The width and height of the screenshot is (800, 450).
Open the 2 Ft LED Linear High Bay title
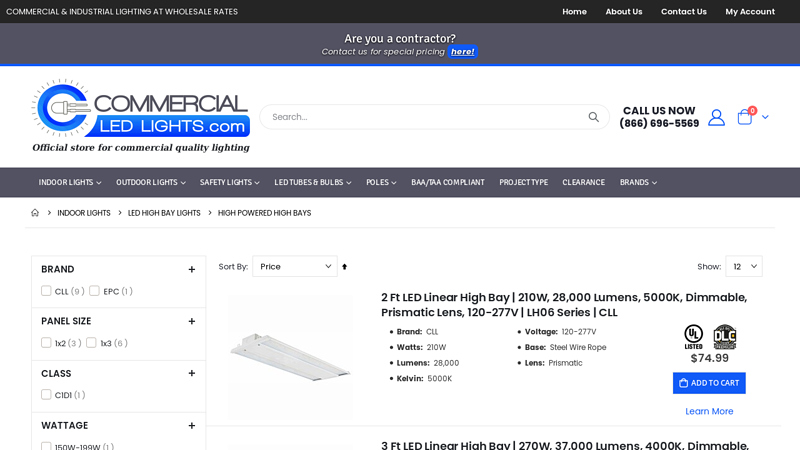pyautogui.click(x=564, y=305)
